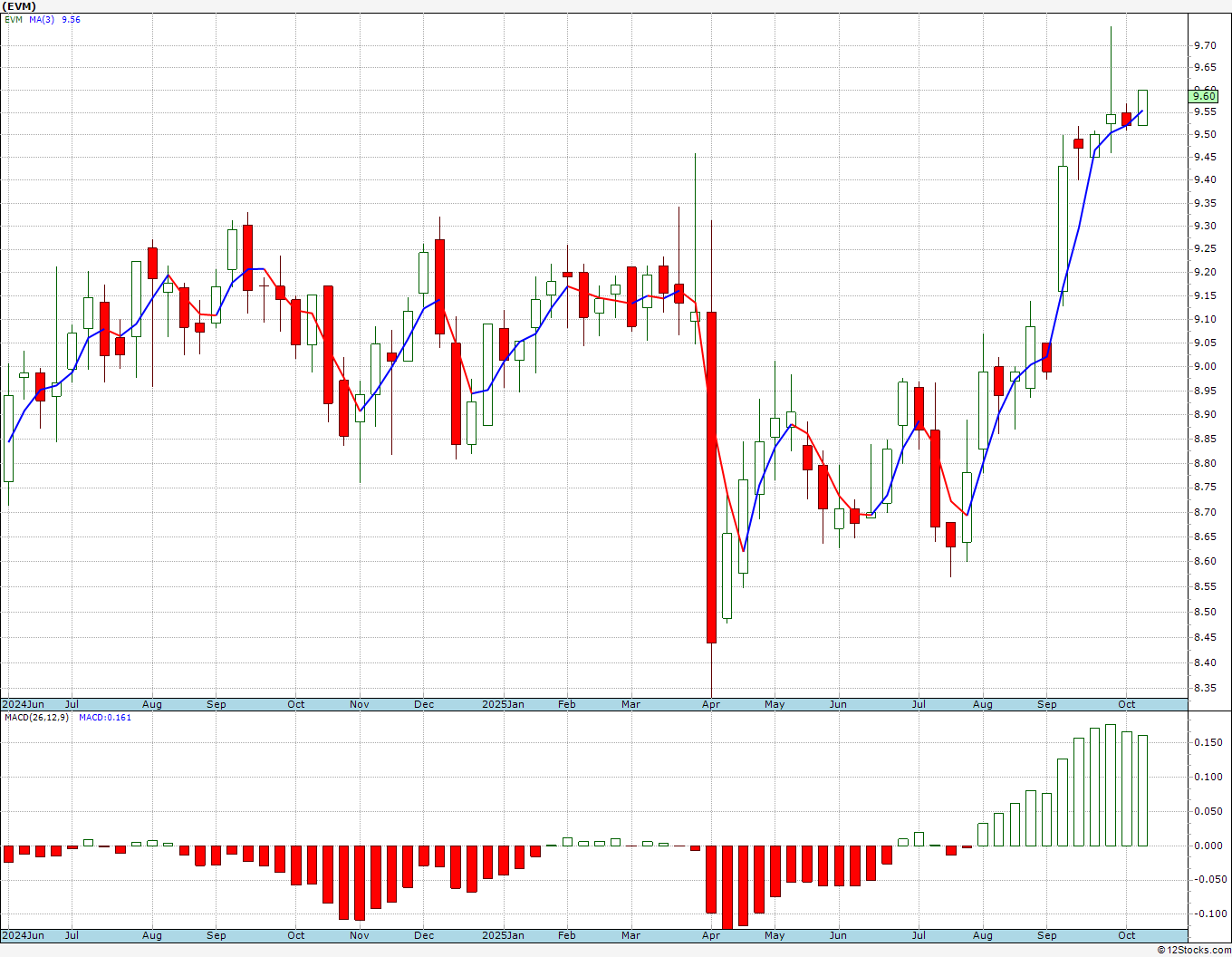
Task: Select the latest green candle near 9.60
Action: (1142, 107)
